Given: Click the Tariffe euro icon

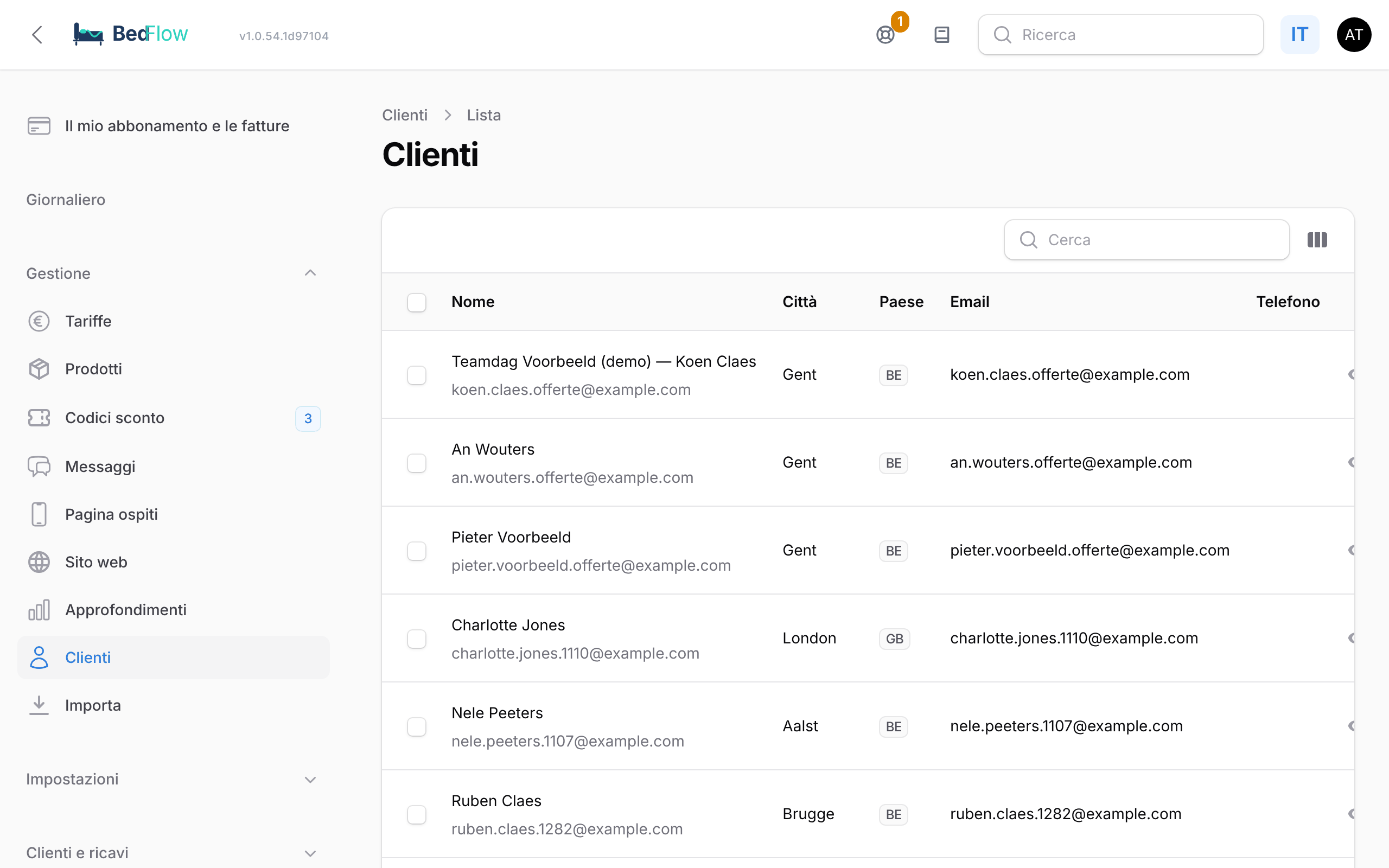Looking at the screenshot, I should [39, 321].
